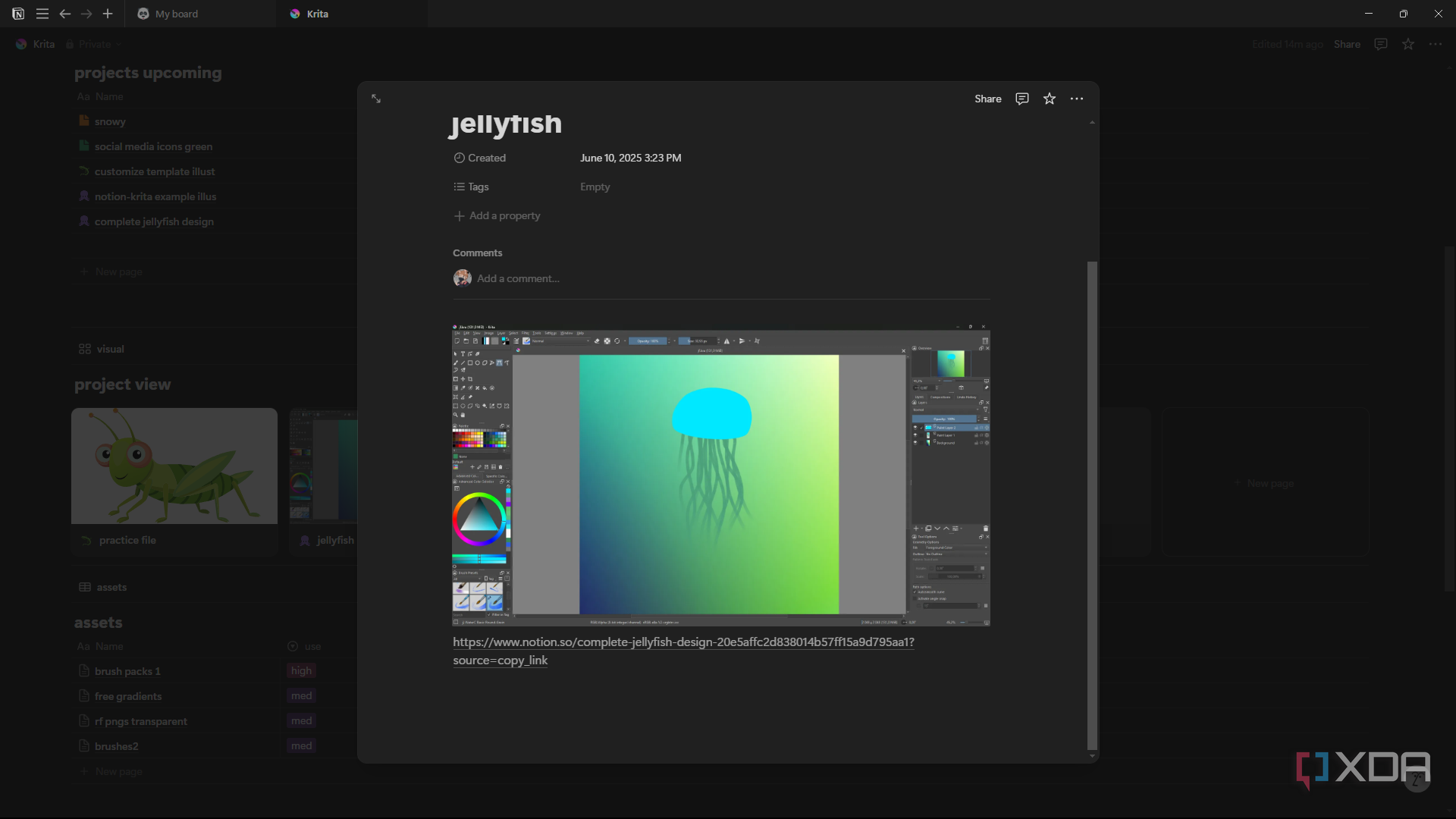Toggle sidebar with hamburger menu icon
The height and width of the screenshot is (819, 1456).
(x=42, y=14)
